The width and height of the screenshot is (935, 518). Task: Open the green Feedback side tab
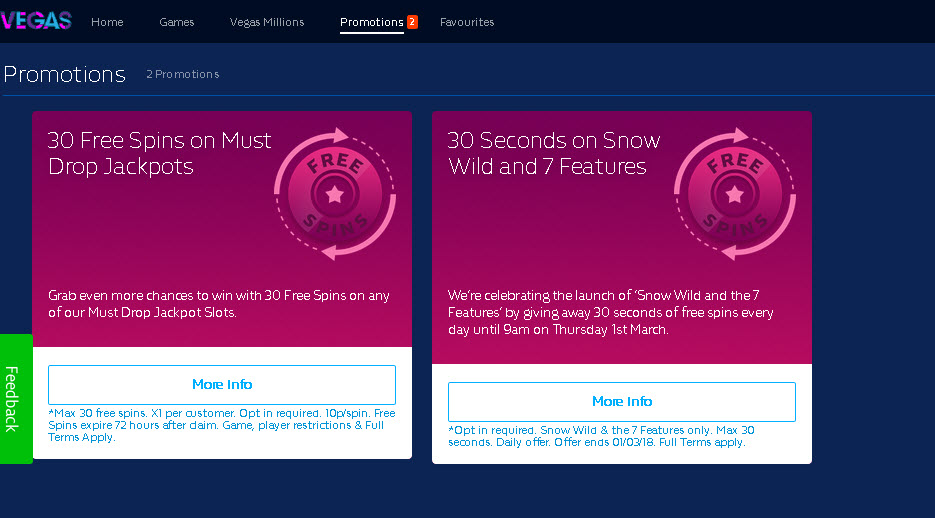16,399
